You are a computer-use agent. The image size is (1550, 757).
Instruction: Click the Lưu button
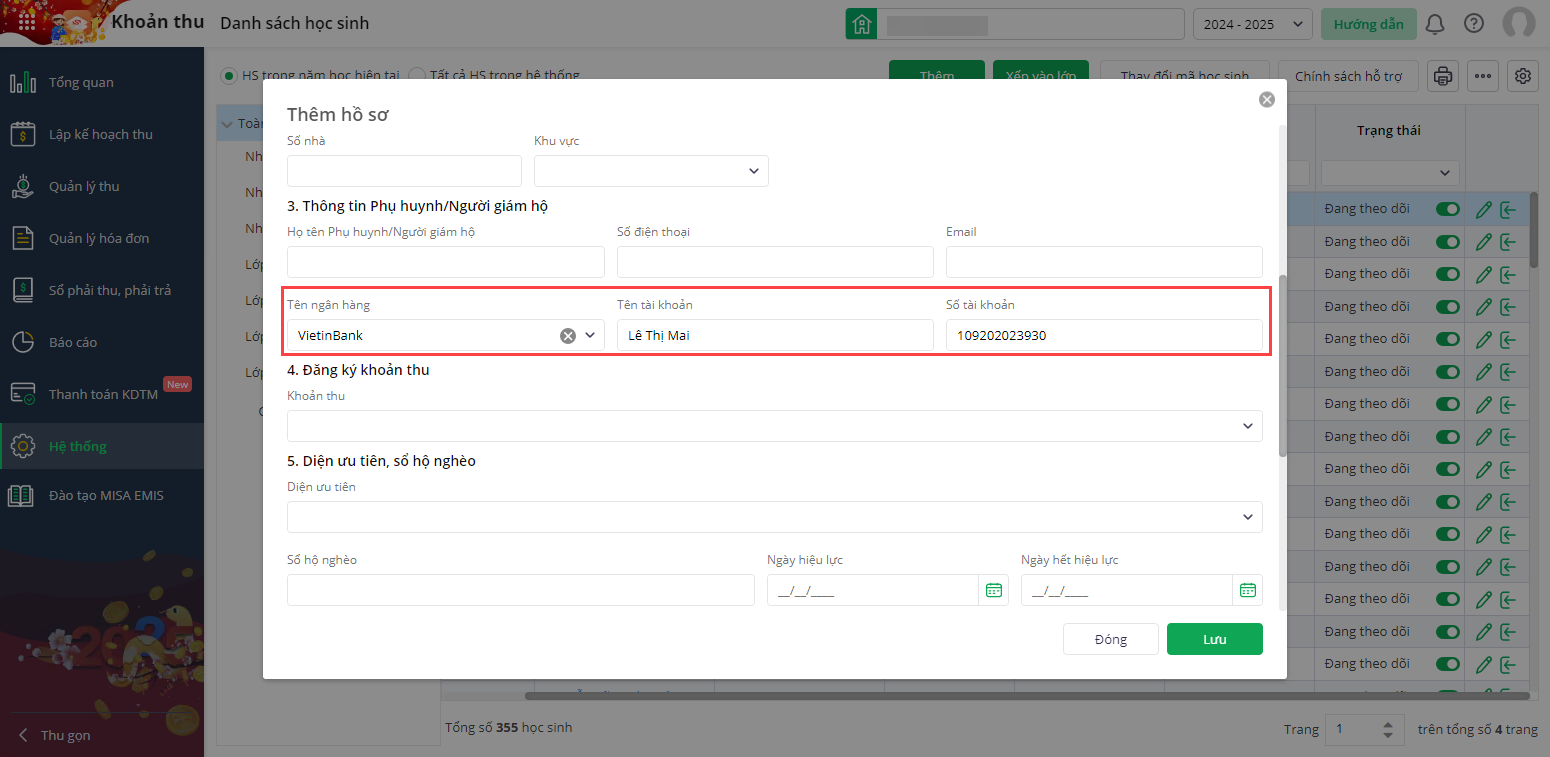pos(1214,639)
